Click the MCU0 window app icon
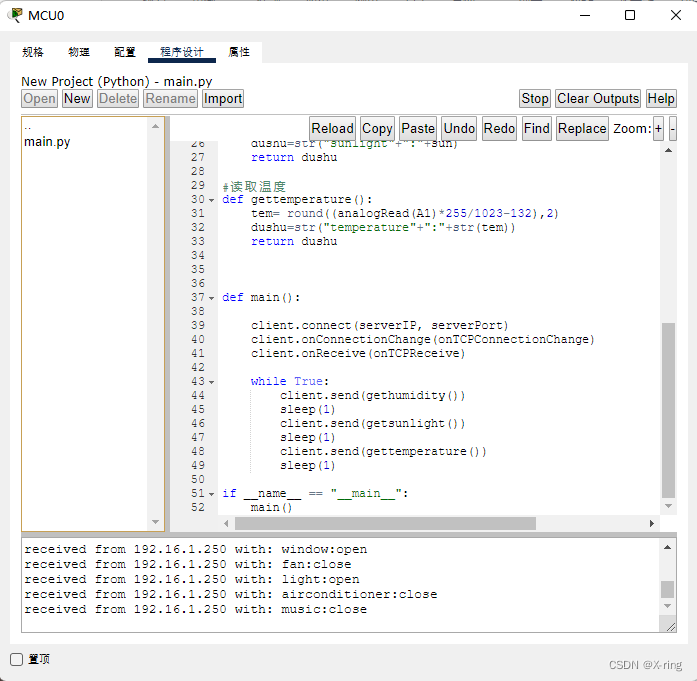Viewport: 697px width, 681px height. (16, 15)
